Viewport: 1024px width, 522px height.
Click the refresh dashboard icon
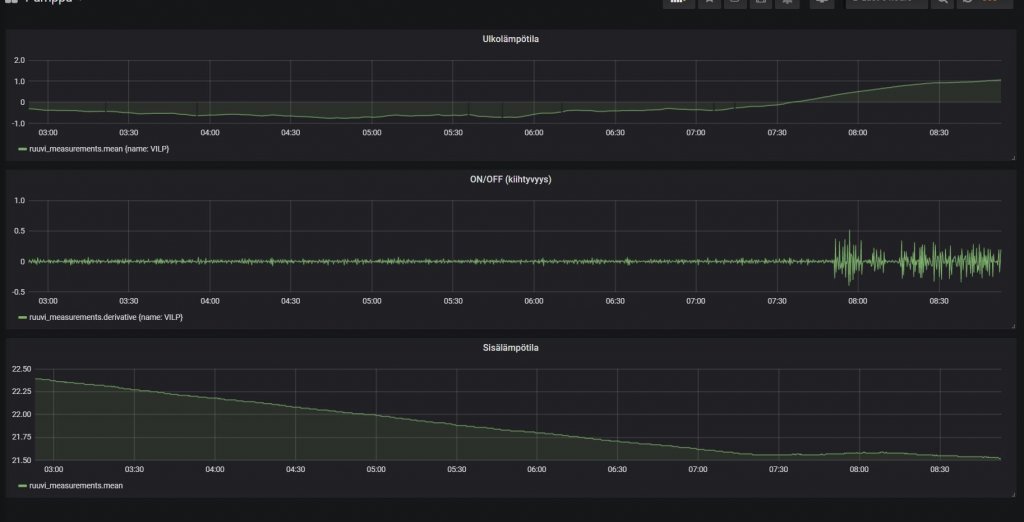[968, 3]
